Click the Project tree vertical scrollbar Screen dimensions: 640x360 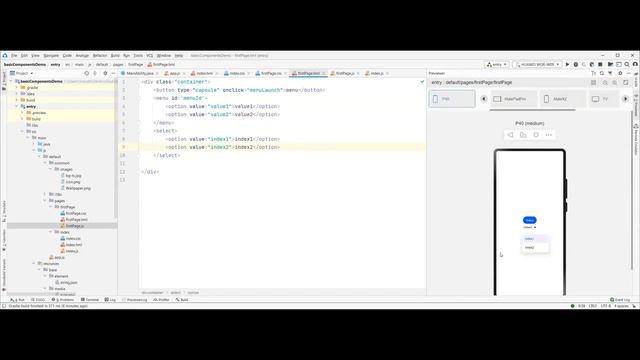(116, 149)
